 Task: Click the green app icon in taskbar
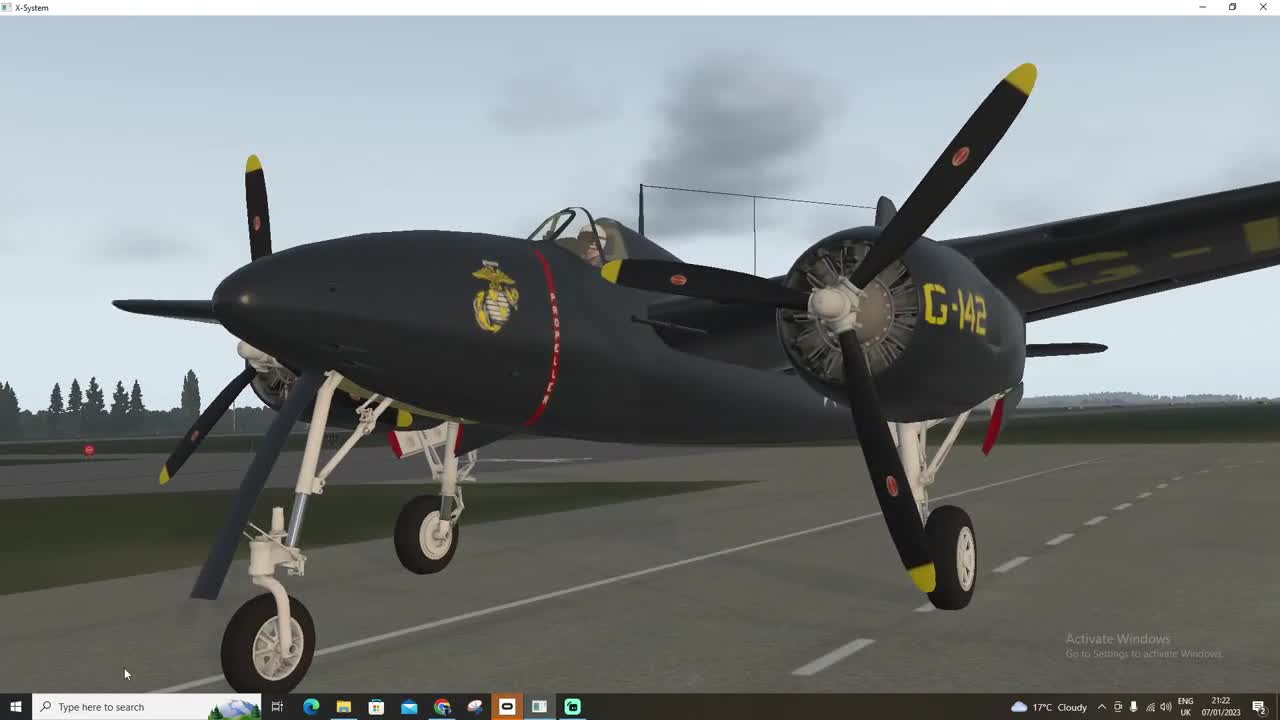tap(572, 707)
